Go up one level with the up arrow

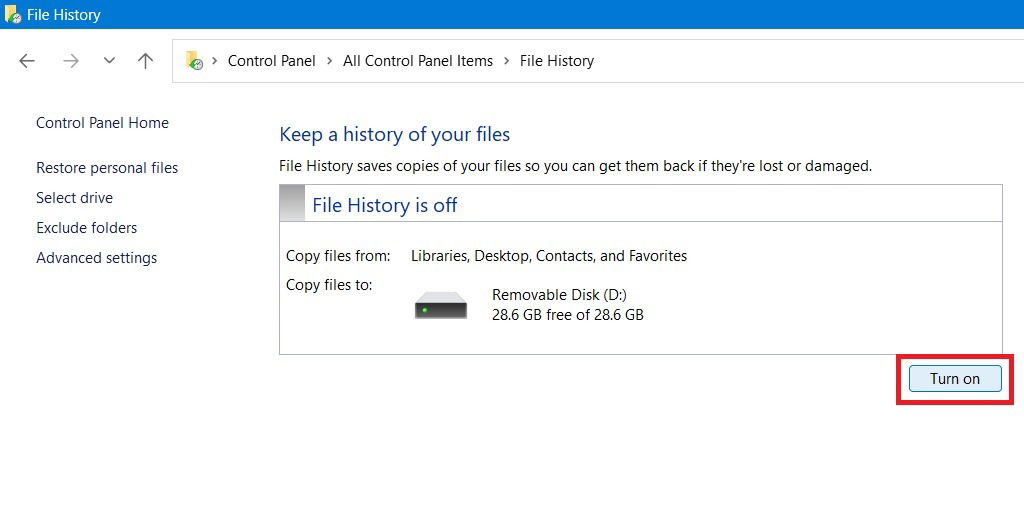tap(145, 61)
